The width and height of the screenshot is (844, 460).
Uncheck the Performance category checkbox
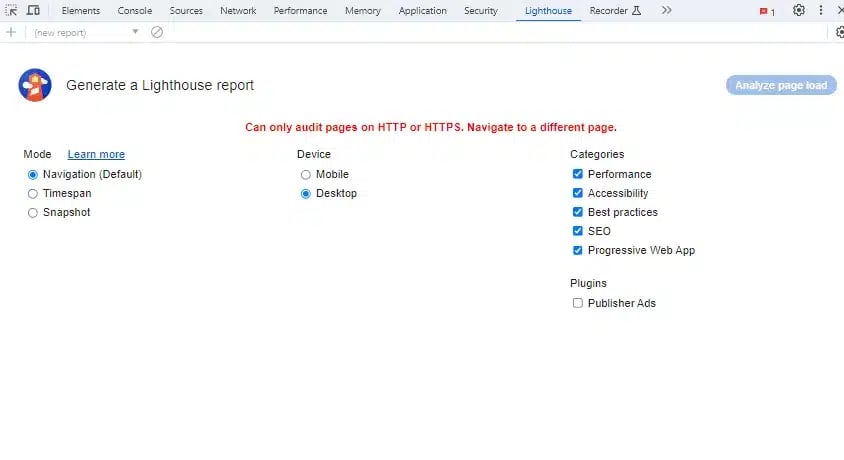coord(578,174)
